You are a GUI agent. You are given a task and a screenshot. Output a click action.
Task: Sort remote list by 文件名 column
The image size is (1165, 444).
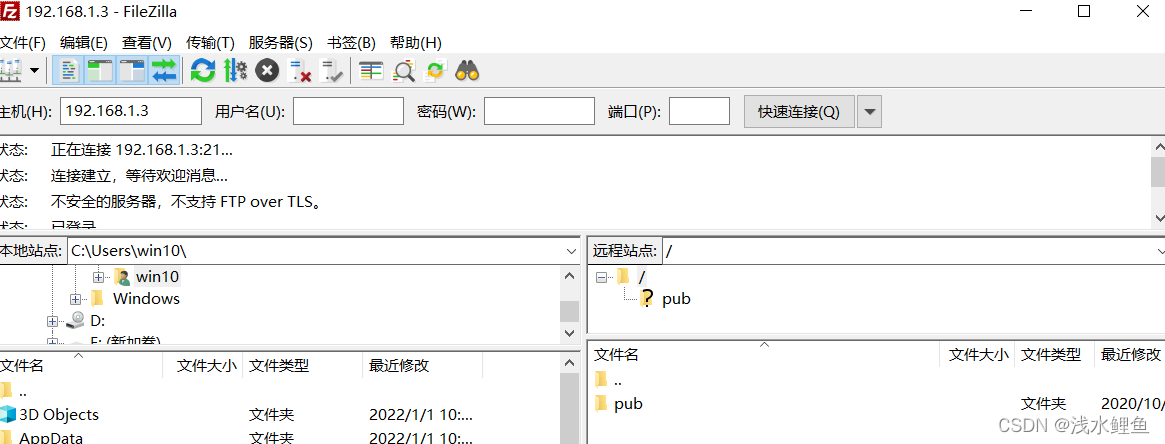(764, 354)
